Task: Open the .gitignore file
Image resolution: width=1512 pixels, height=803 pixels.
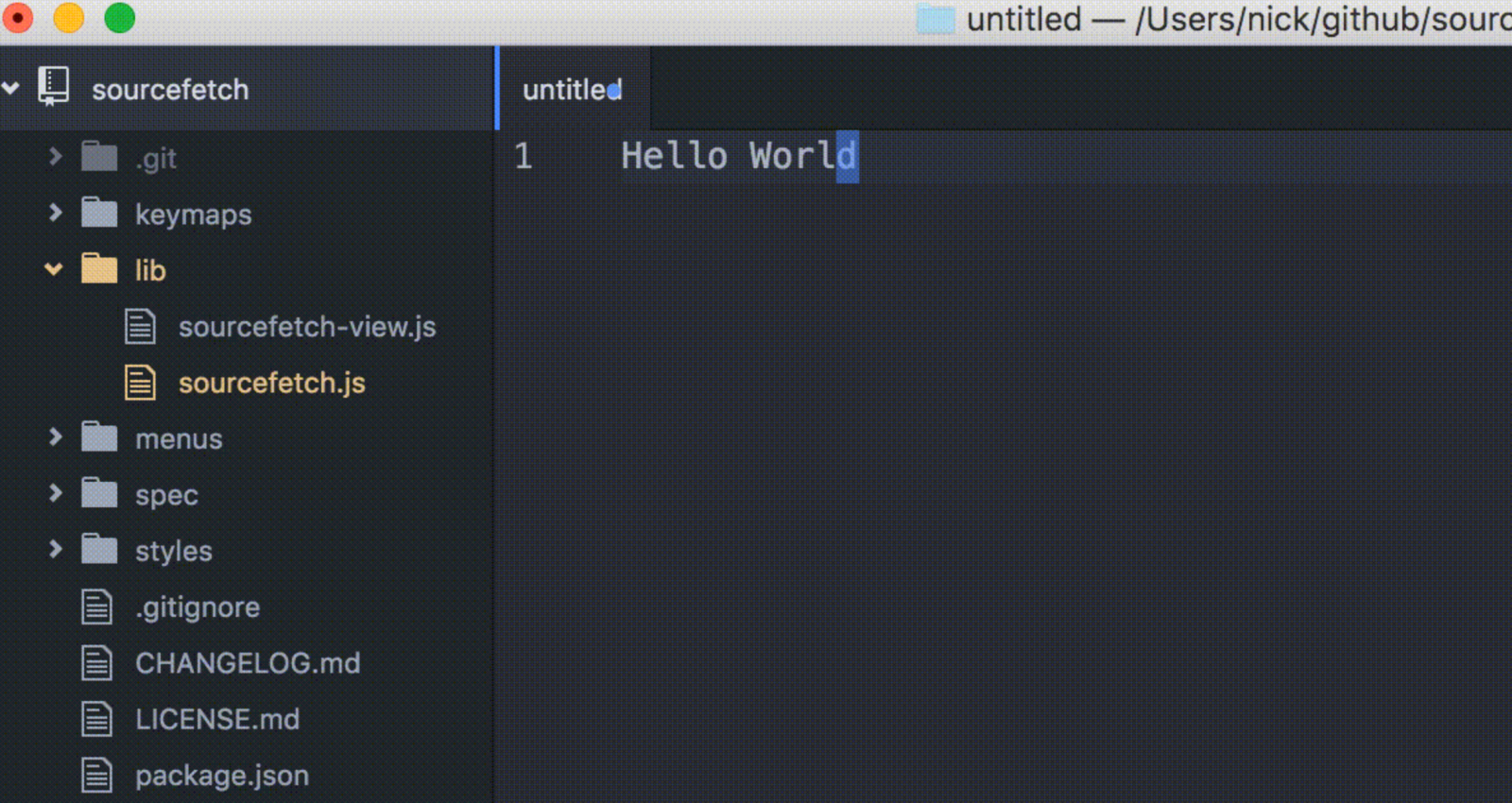Action: point(198,607)
